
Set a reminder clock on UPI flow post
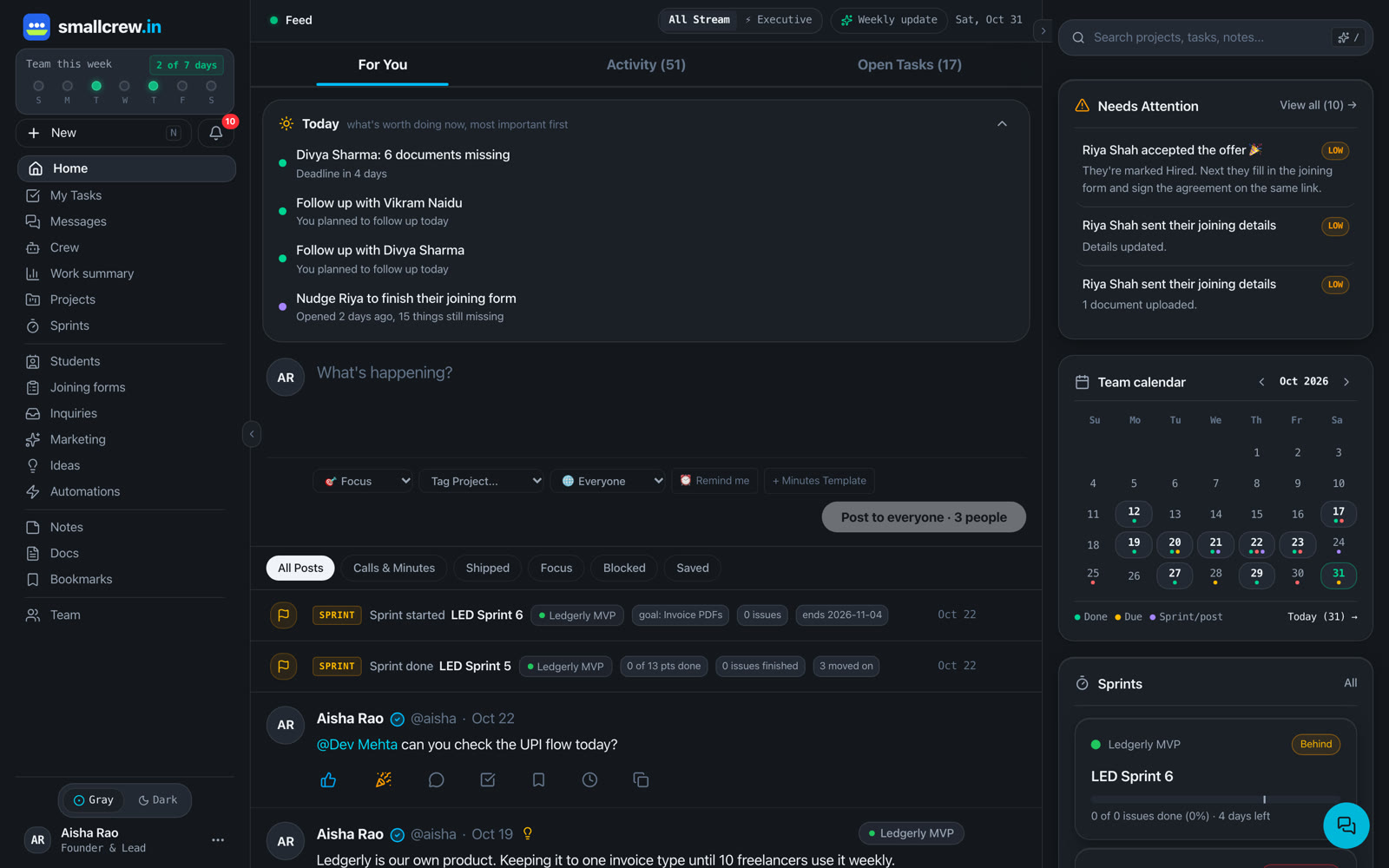[x=589, y=780]
